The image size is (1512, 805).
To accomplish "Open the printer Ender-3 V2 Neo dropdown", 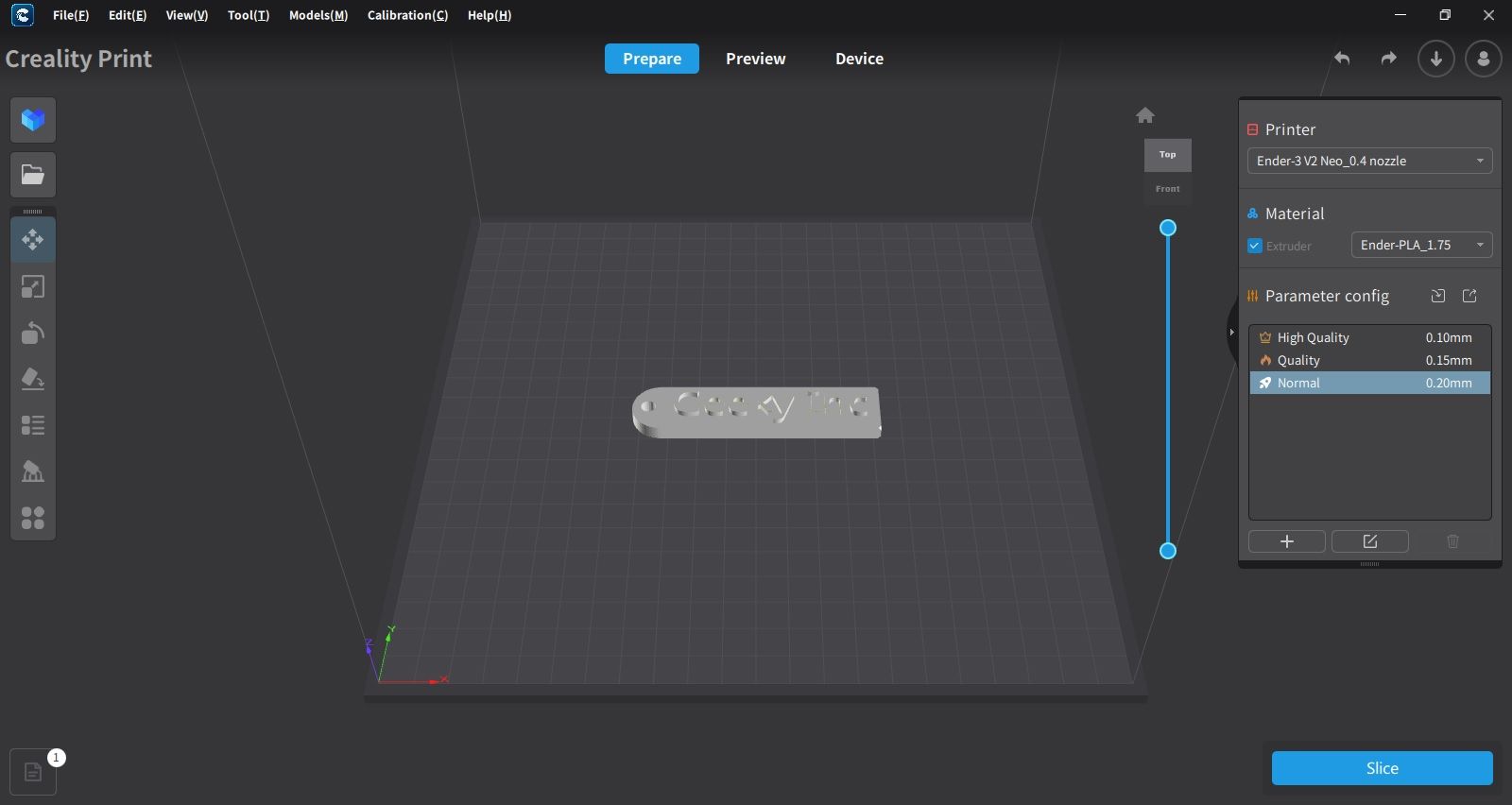I will [1370, 161].
